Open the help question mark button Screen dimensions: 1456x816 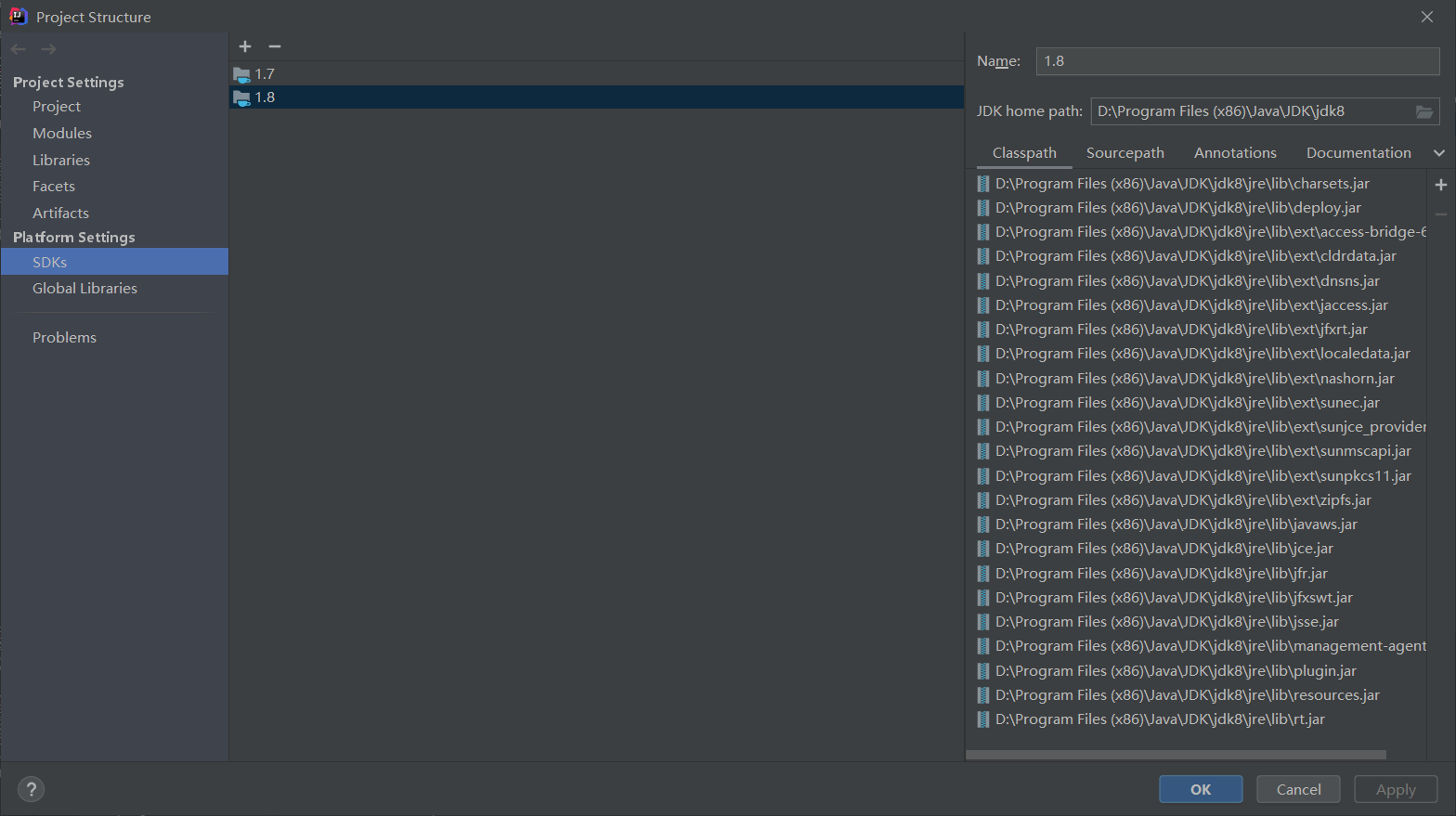(x=31, y=789)
